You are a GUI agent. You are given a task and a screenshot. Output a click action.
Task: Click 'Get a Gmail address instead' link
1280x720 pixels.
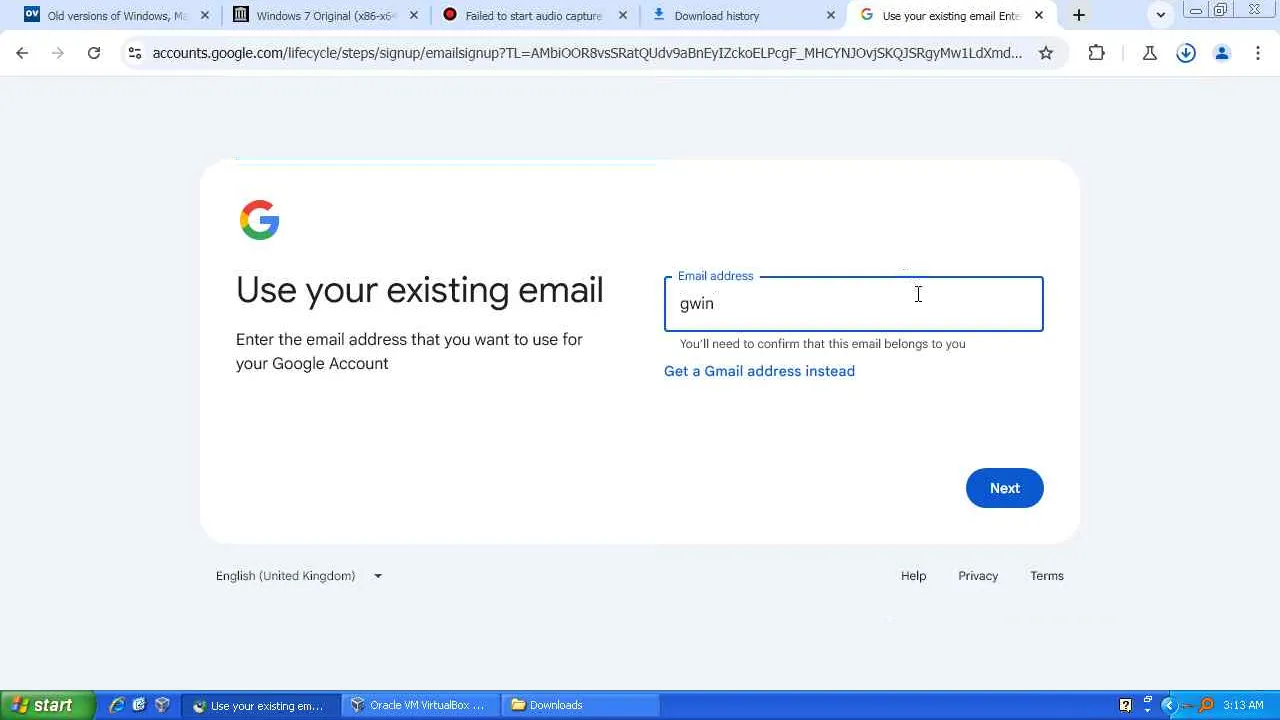[x=759, y=371]
